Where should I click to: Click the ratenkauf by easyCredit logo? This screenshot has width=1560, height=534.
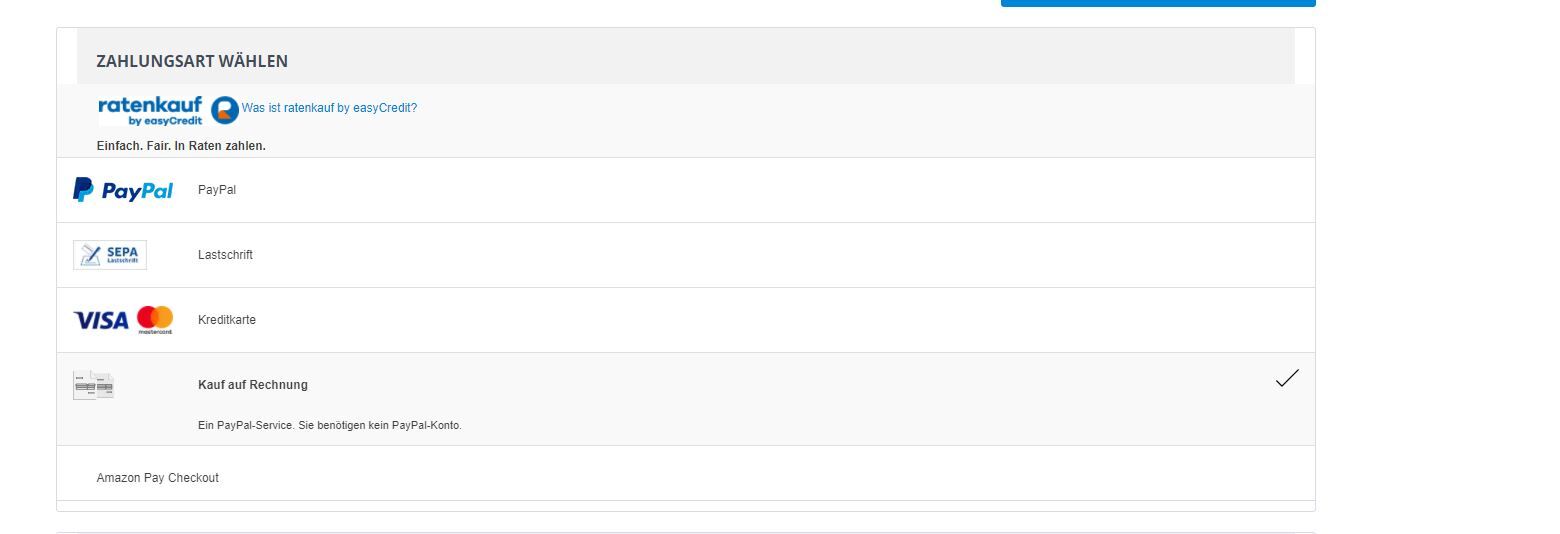click(150, 110)
